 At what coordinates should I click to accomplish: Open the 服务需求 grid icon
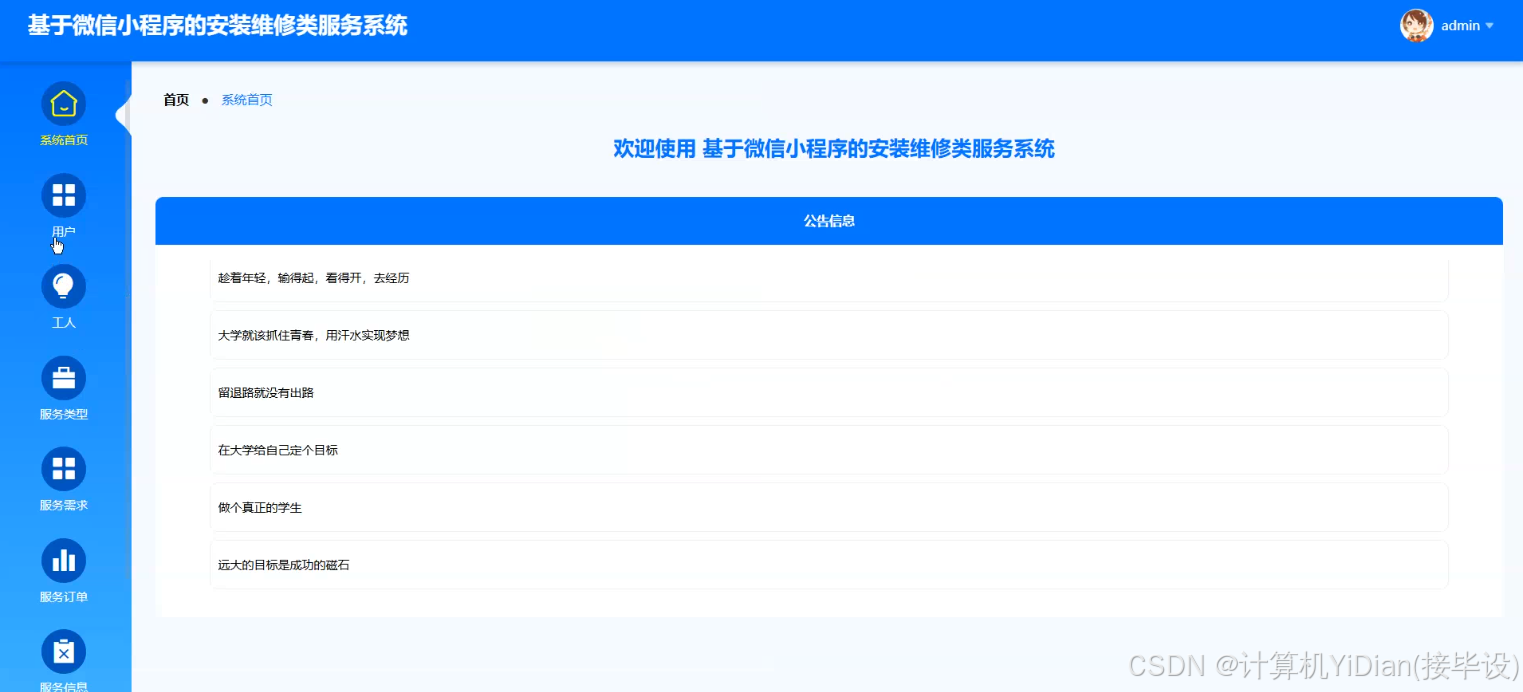click(x=63, y=468)
